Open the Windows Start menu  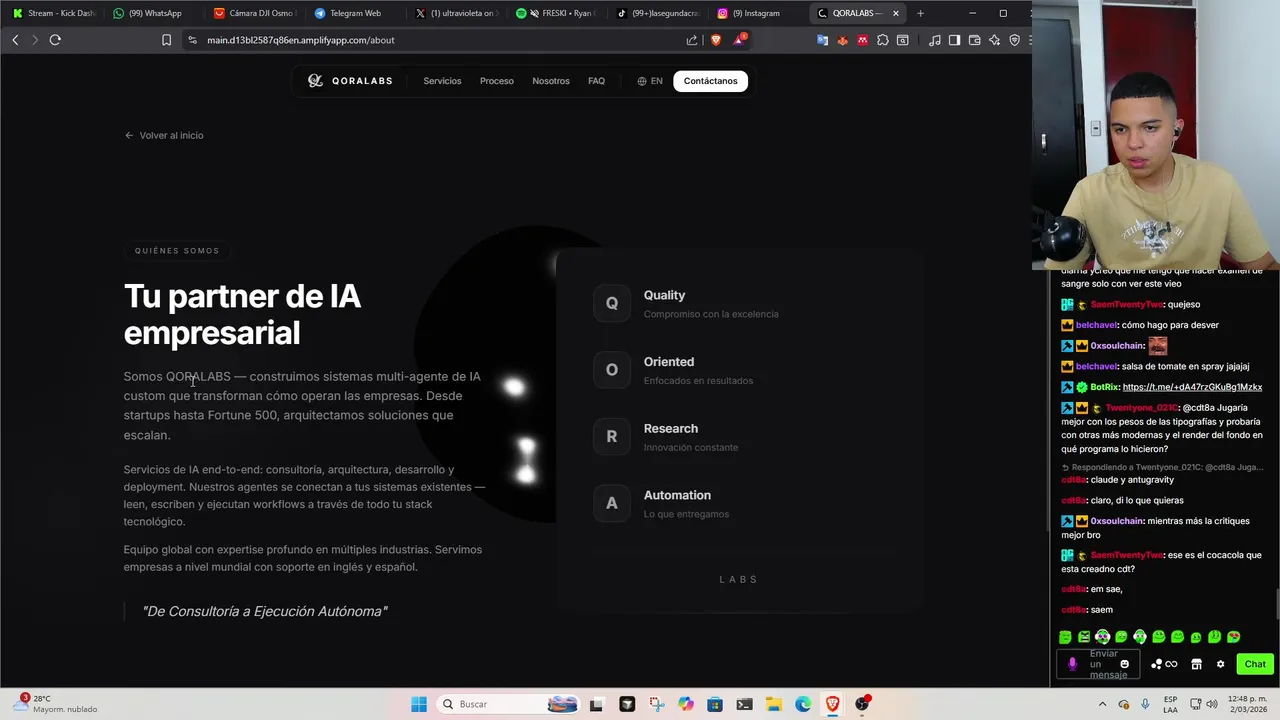click(418, 704)
